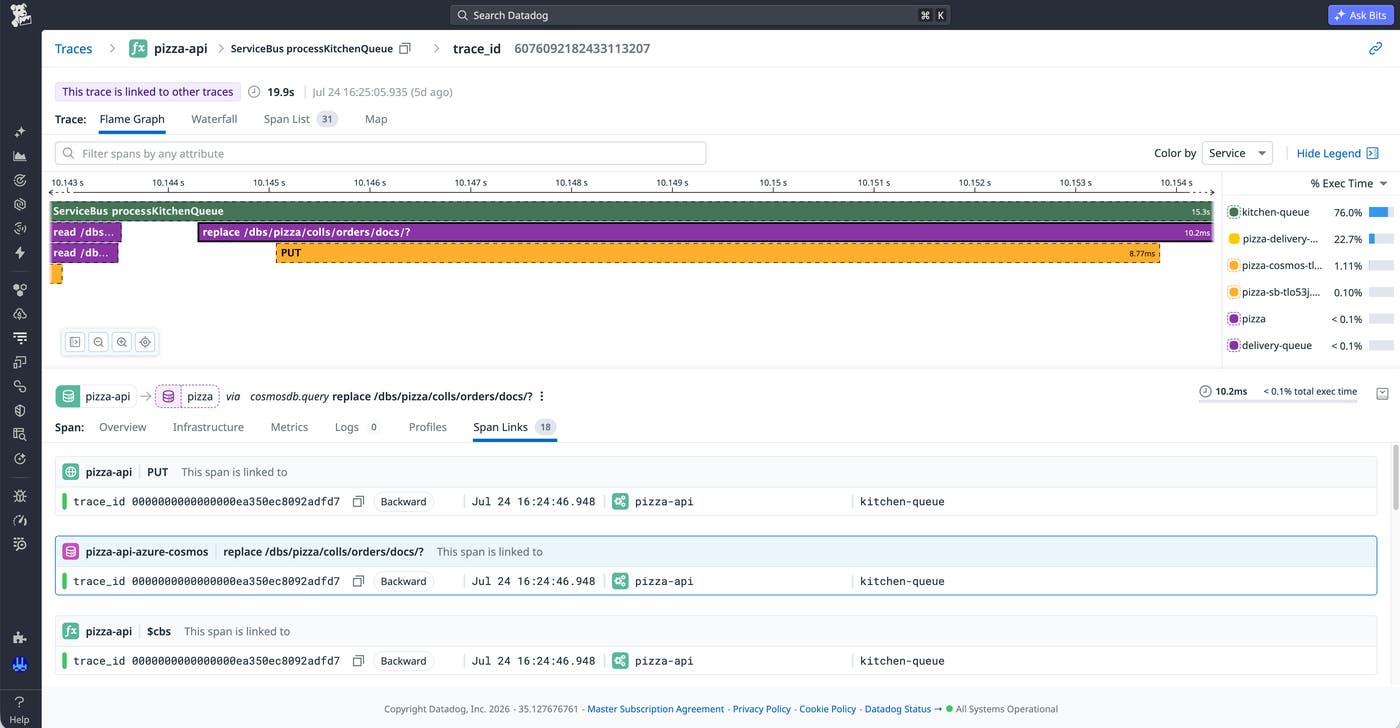Viewport: 1400px width, 728px height.
Task: Zoom out of the flame graph
Action: tap(98, 342)
